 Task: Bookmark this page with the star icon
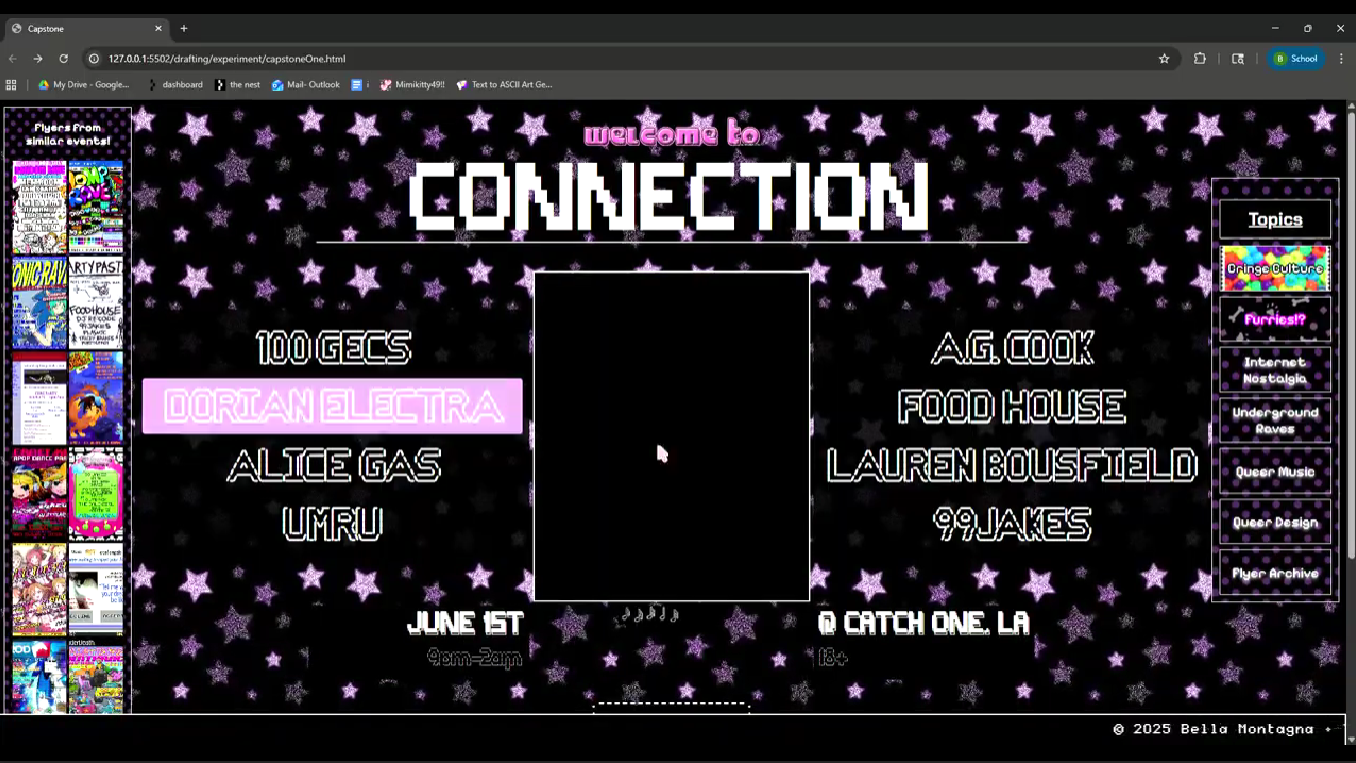pos(1164,59)
